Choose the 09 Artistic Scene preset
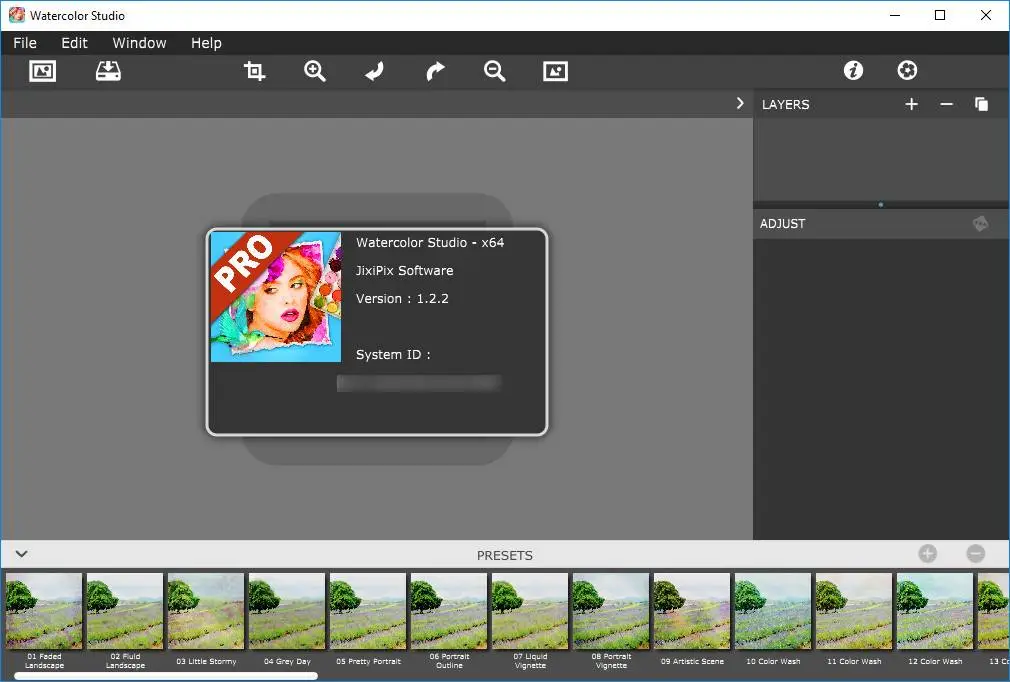1010x682 pixels. click(x=692, y=621)
